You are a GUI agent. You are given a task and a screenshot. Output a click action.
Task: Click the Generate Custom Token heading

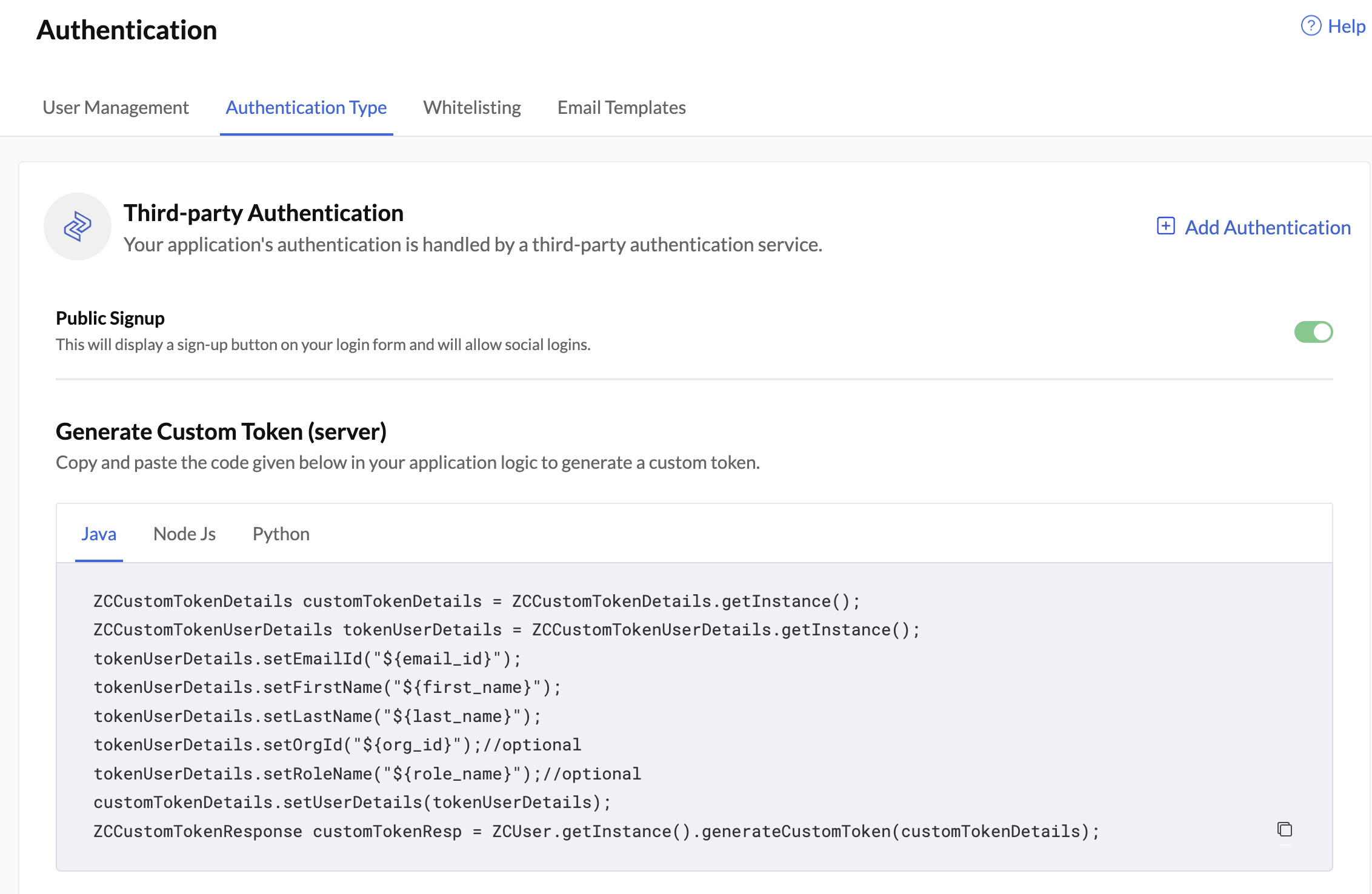click(222, 432)
